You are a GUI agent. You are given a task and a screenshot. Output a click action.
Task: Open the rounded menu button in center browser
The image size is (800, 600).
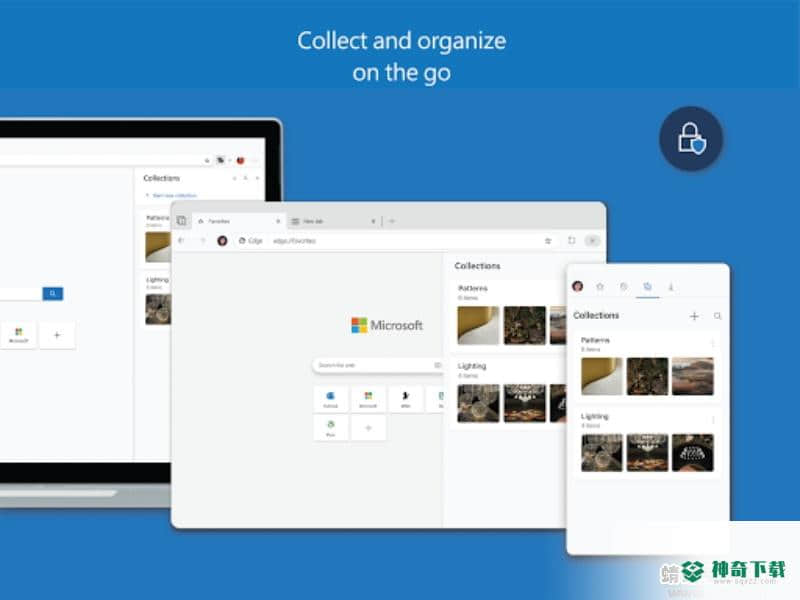[592, 240]
